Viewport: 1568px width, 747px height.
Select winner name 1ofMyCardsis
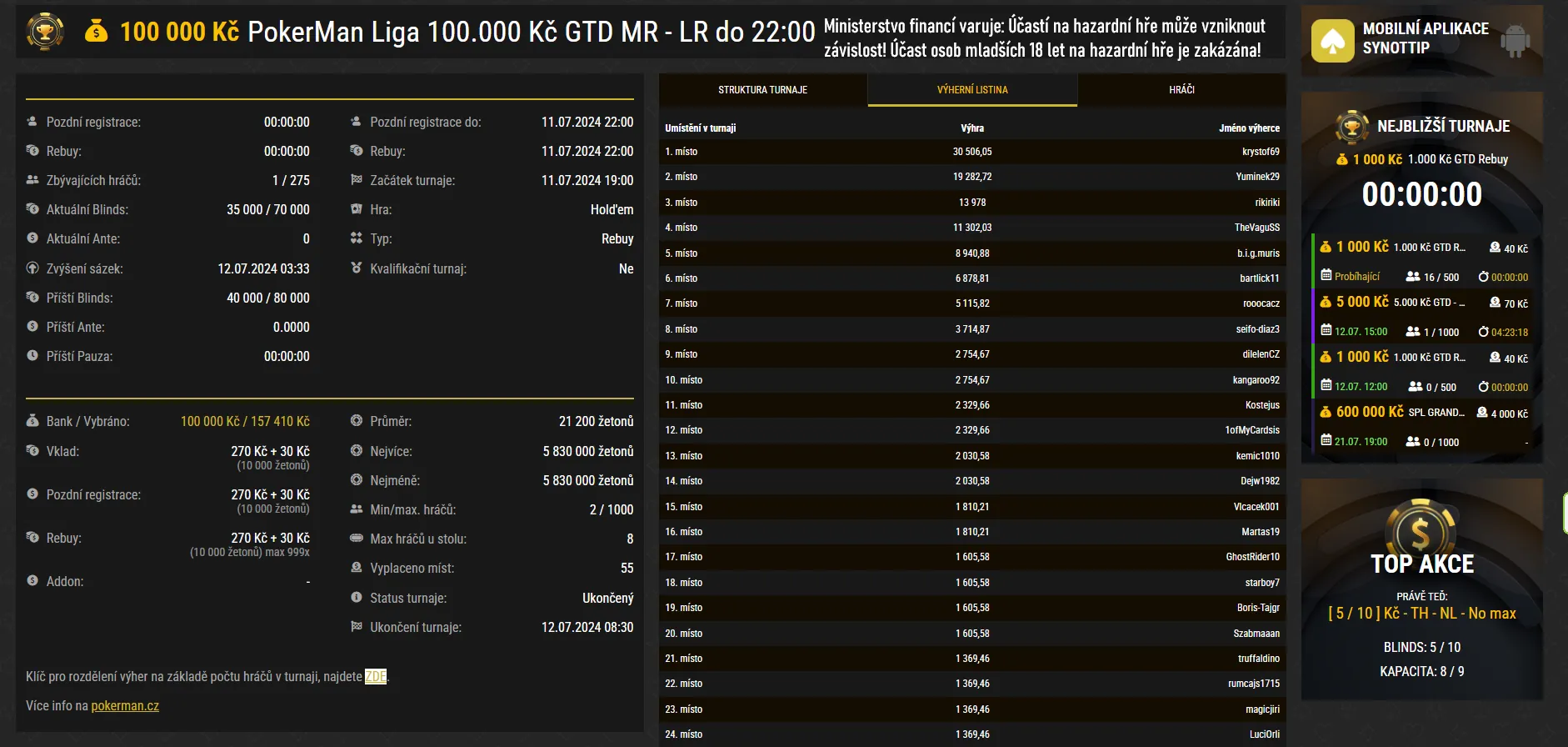[x=1252, y=430]
